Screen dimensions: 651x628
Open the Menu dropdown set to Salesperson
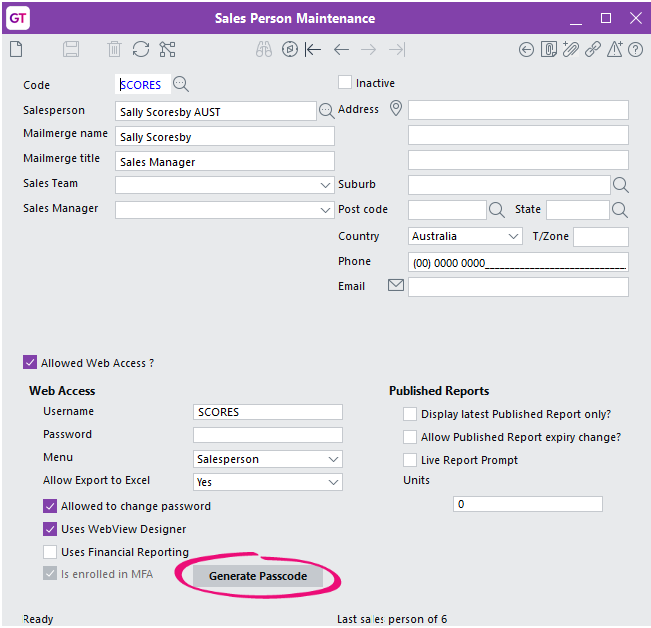268,459
